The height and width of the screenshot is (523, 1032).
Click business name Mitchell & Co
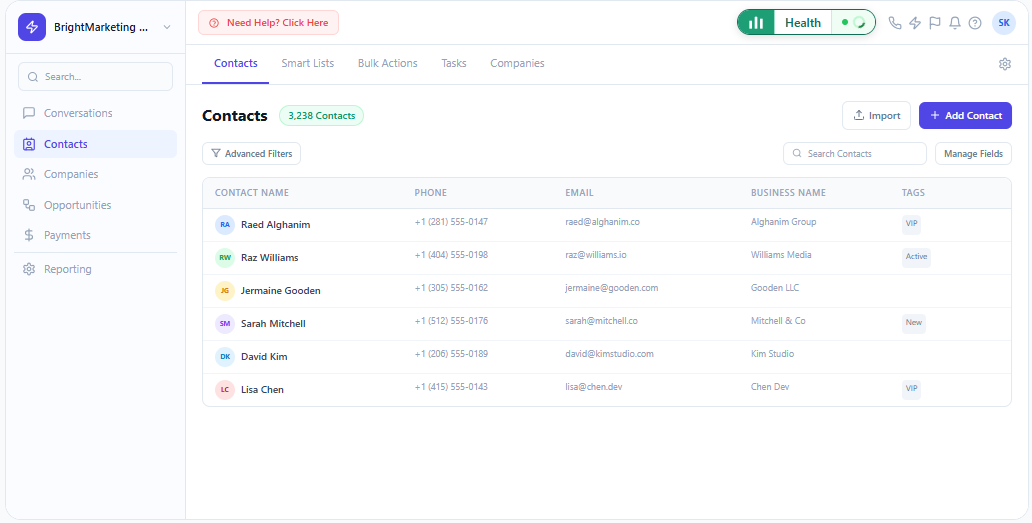[778, 320]
